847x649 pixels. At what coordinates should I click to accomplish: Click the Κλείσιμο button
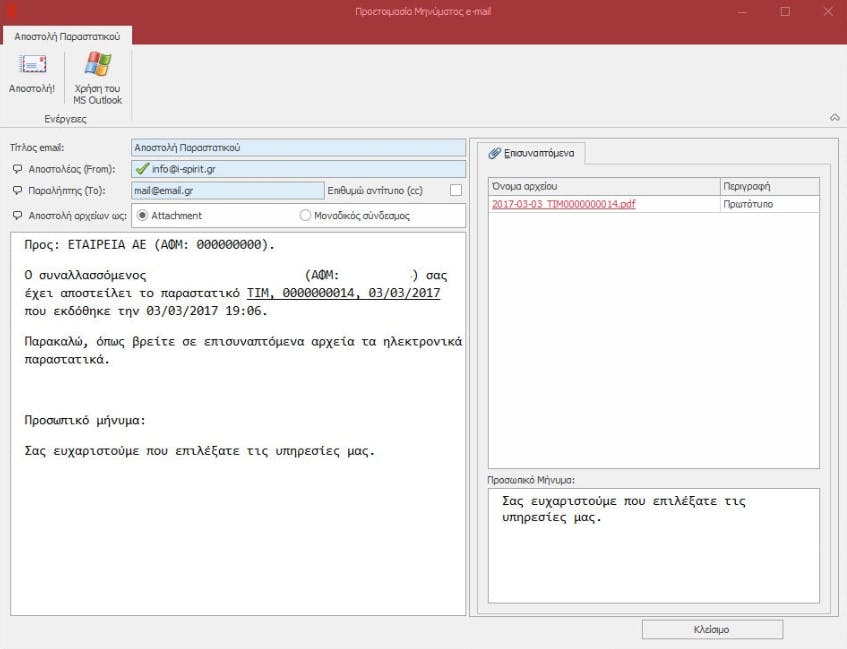point(712,629)
